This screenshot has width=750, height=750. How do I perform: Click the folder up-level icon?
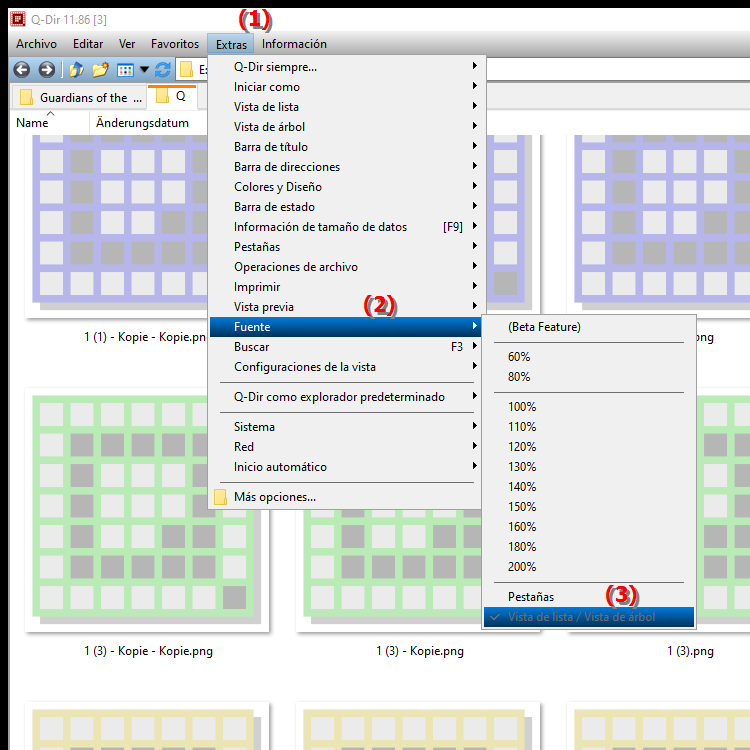(77, 70)
